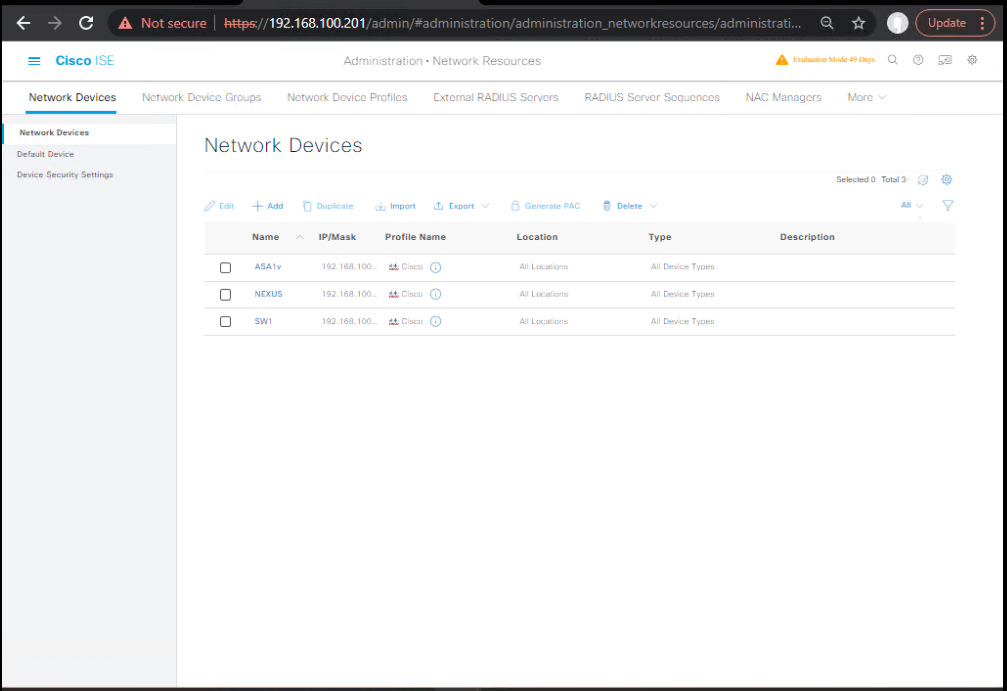Select the ASA1v checkbox
The width and height of the screenshot is (1007, 691).
click(x=225, y=267)
